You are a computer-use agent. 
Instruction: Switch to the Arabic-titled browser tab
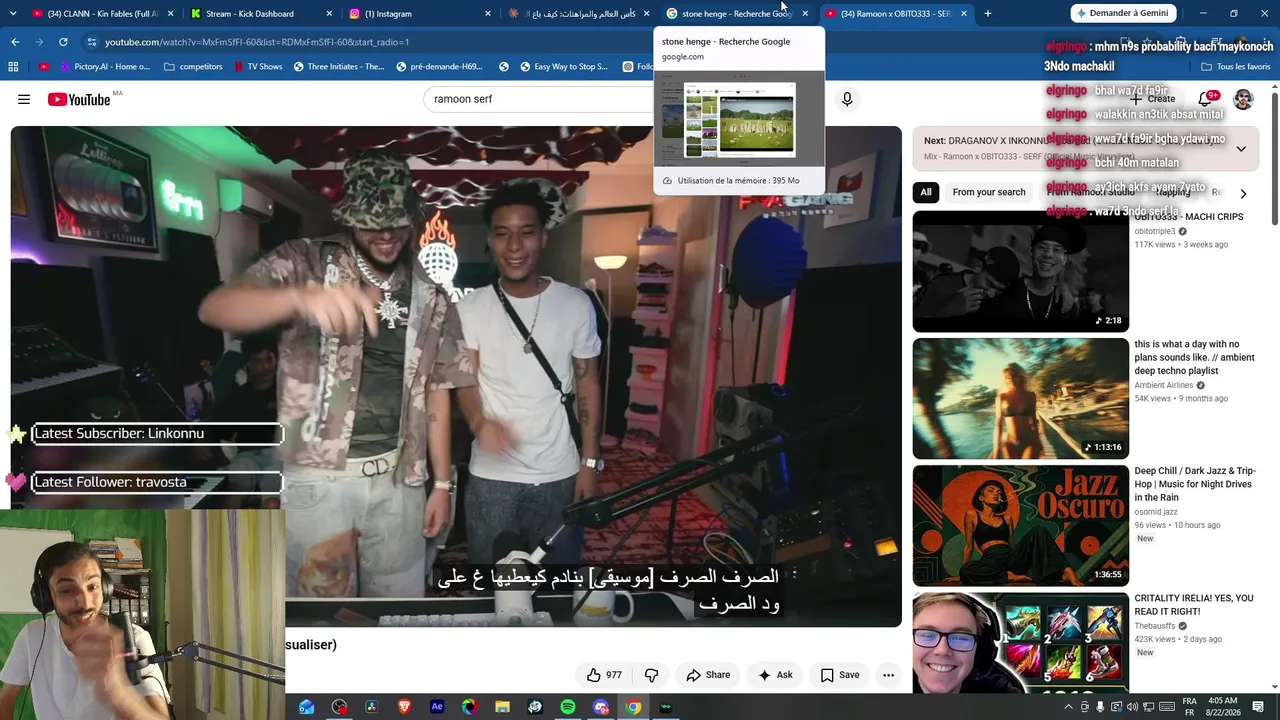578,14
